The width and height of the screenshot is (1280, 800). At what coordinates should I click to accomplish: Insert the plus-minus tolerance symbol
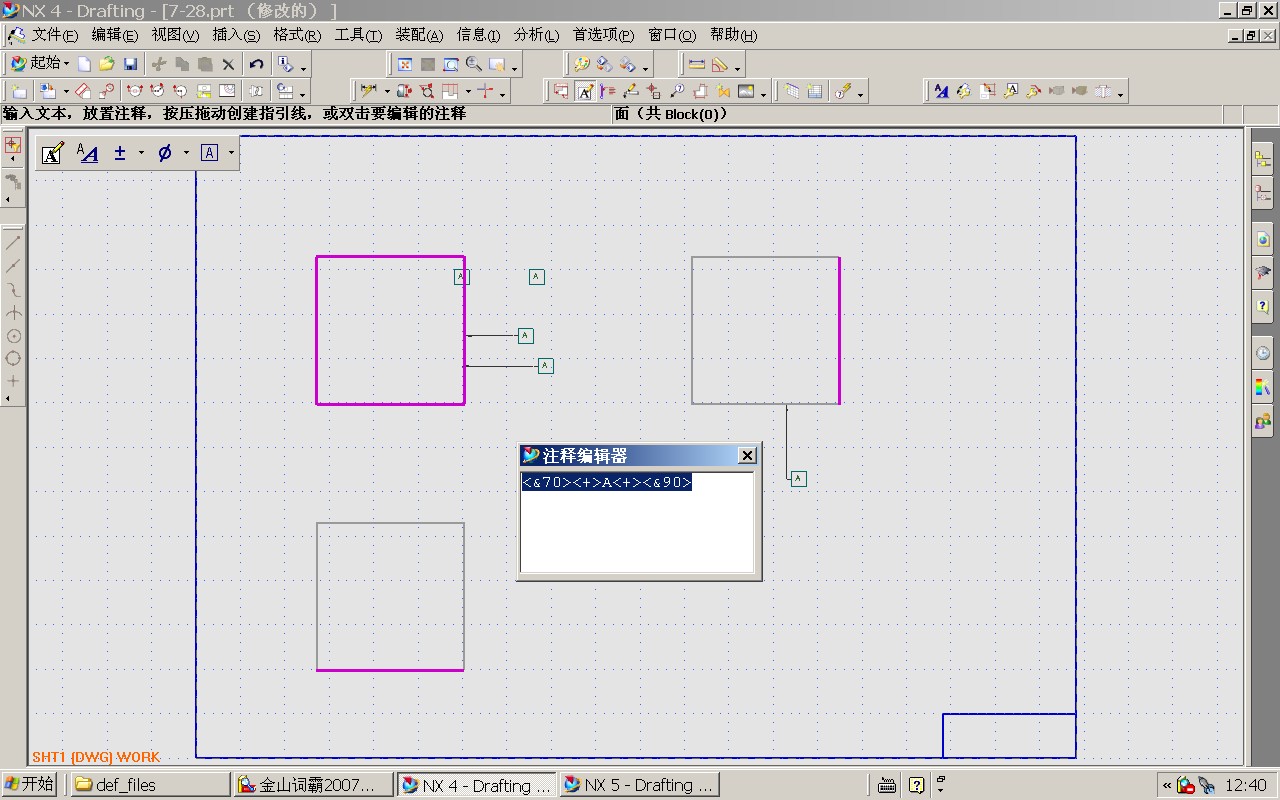(x=120, y=153)
